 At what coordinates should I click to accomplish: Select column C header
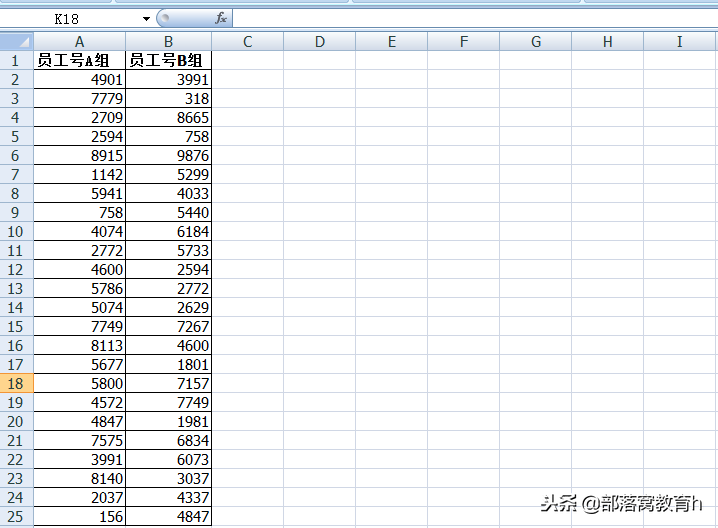click(248, 42)
